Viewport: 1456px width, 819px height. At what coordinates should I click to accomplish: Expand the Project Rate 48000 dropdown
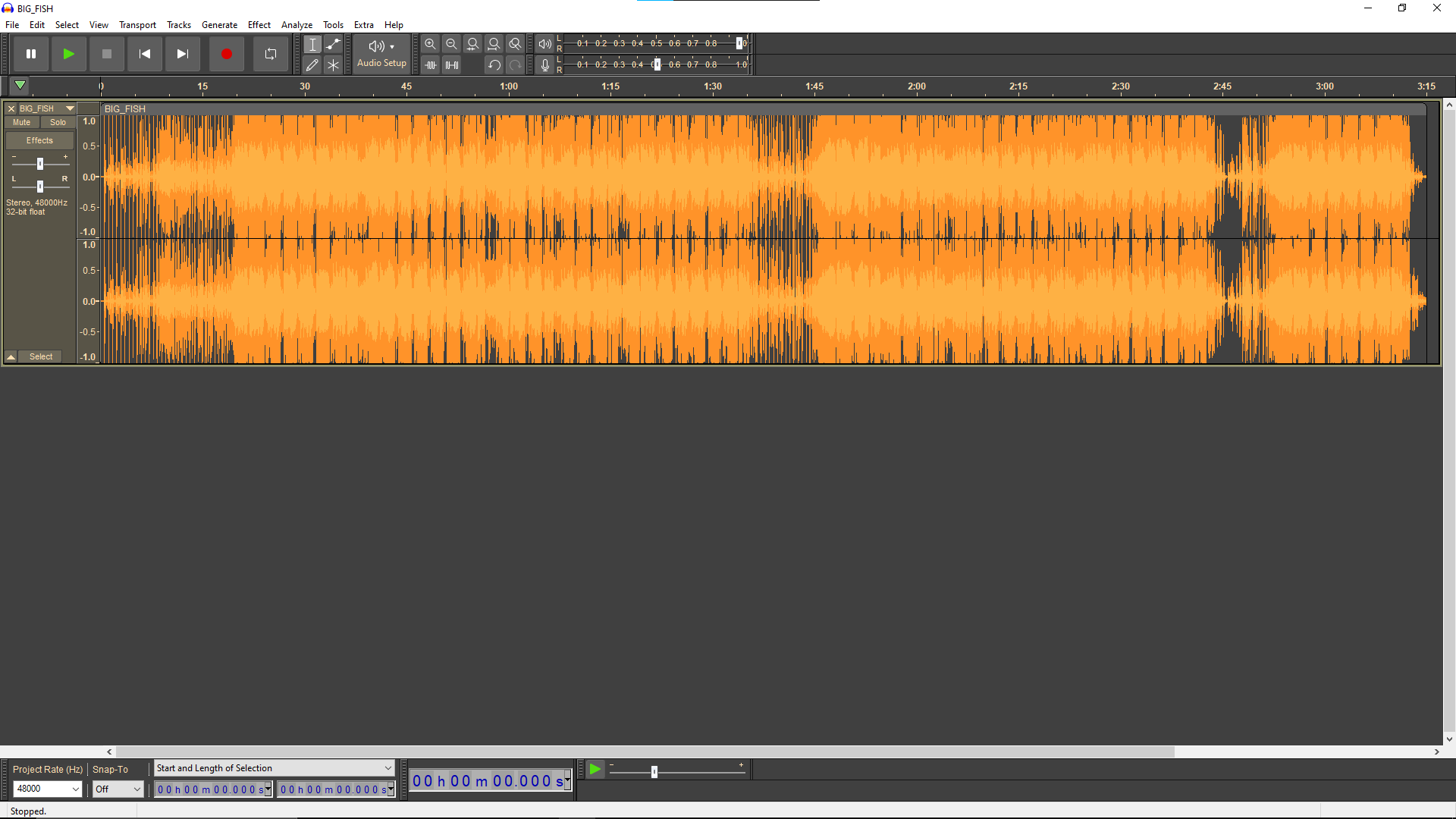coord(75,789)
